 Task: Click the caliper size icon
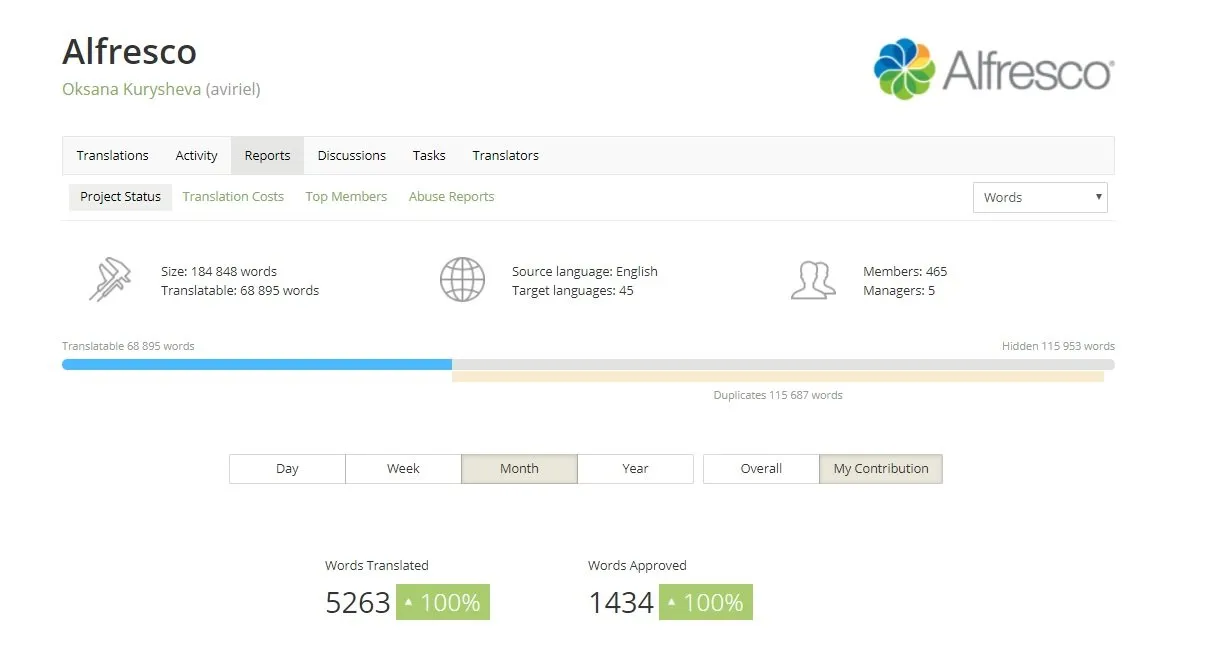click(110, 280)
